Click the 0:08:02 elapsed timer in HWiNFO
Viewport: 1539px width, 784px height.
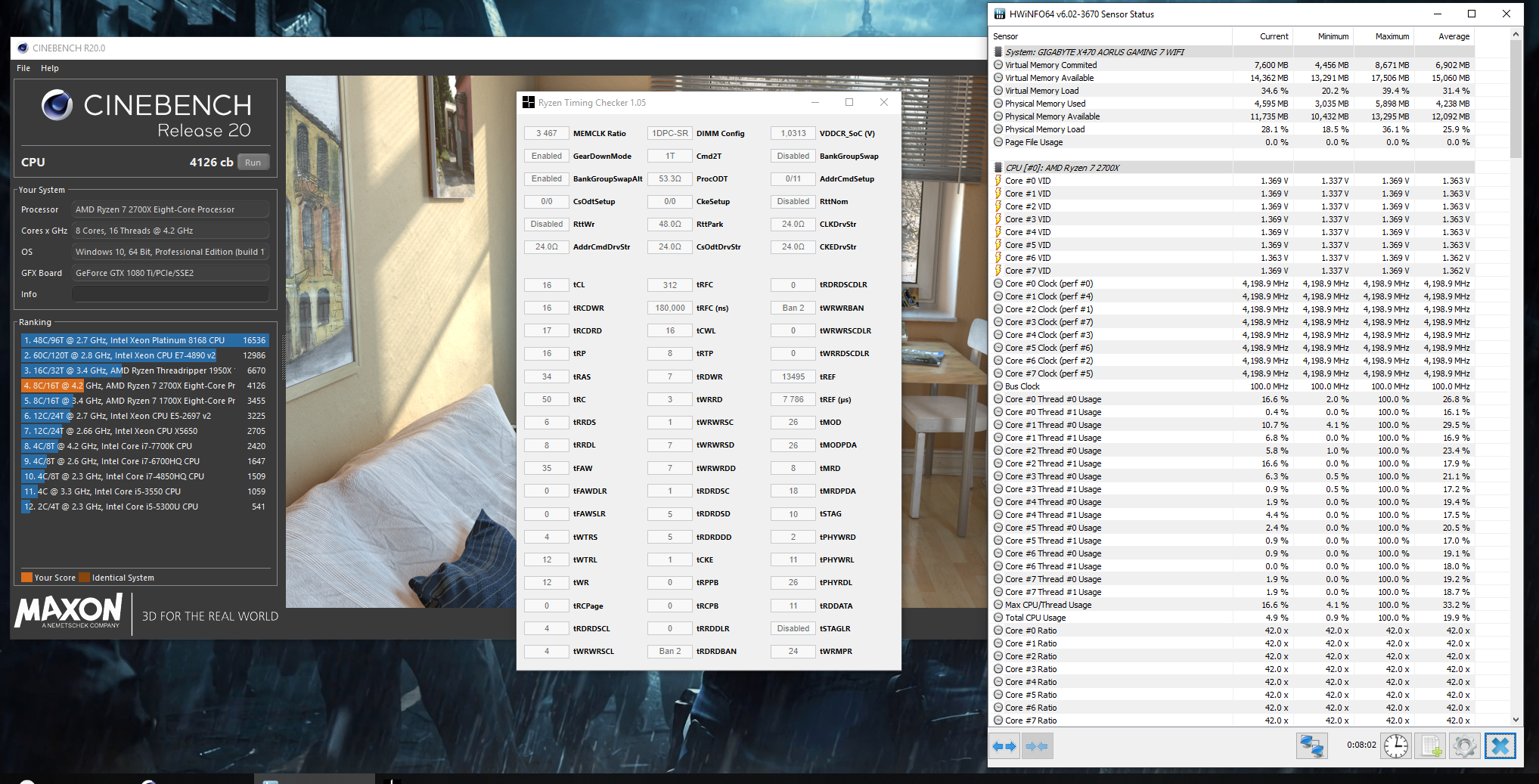click(x=1361, y=745)
